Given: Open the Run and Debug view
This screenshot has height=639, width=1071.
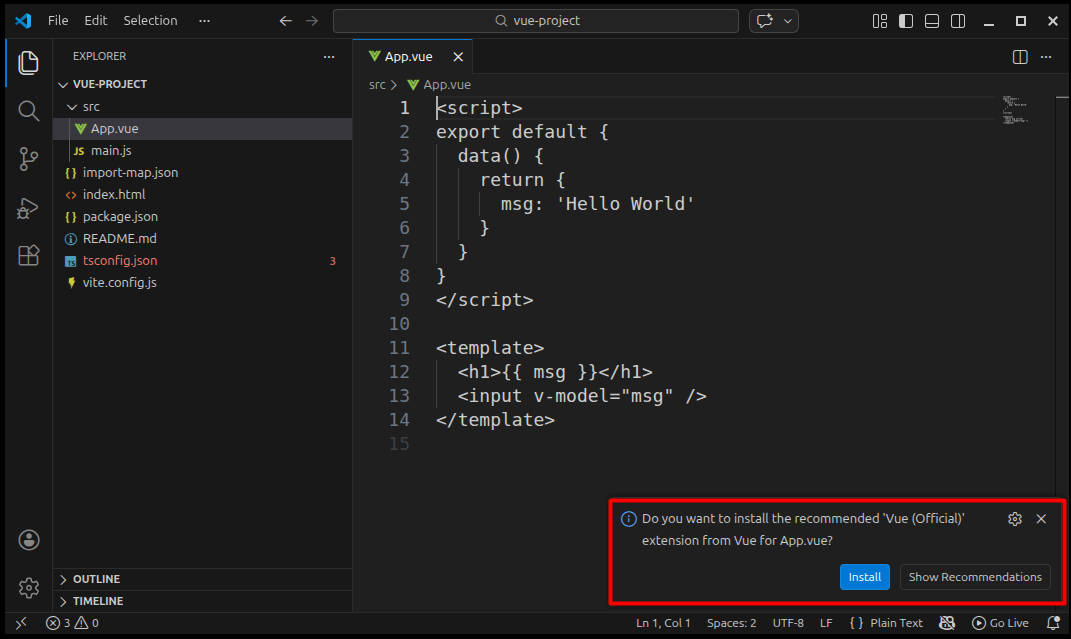Looking at the screenshot, I should tap(28, 208).
